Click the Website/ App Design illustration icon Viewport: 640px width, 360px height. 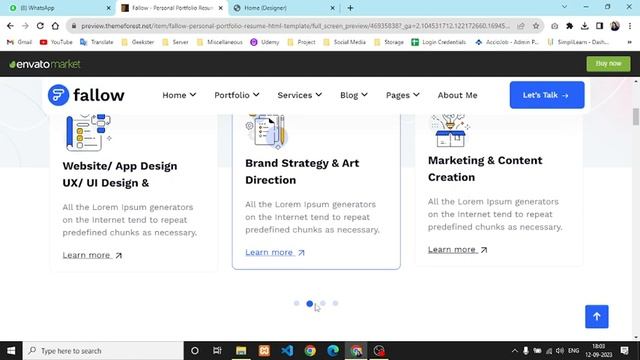89,133
